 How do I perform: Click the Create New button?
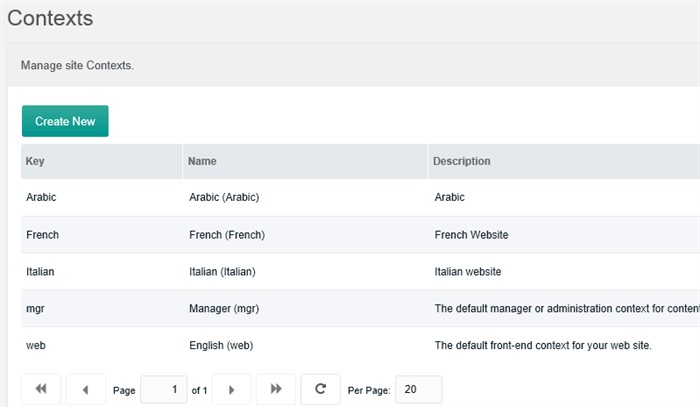[x=65, y=121]
